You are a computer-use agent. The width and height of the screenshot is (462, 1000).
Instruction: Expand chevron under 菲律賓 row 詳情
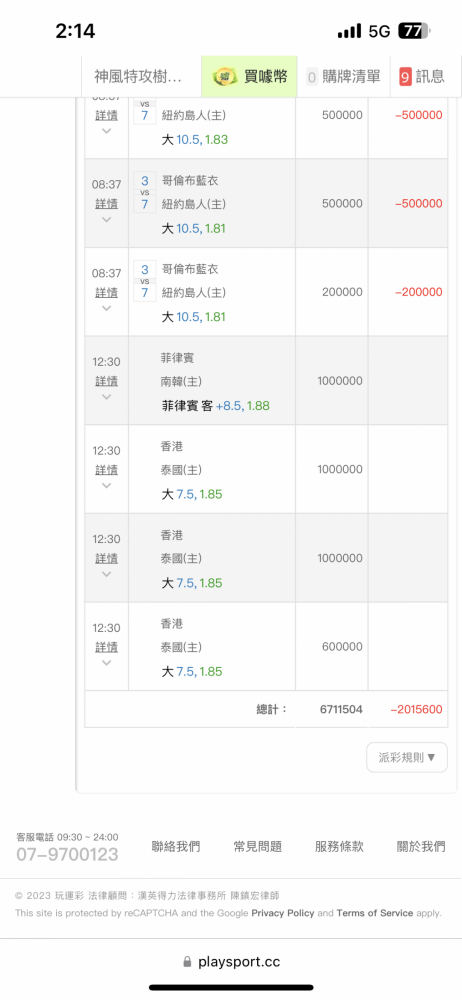click(x=107, y=397)
